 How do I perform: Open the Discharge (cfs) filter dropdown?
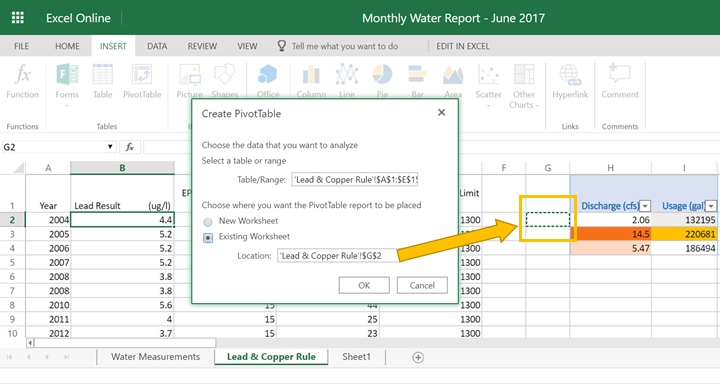(645, 206)
